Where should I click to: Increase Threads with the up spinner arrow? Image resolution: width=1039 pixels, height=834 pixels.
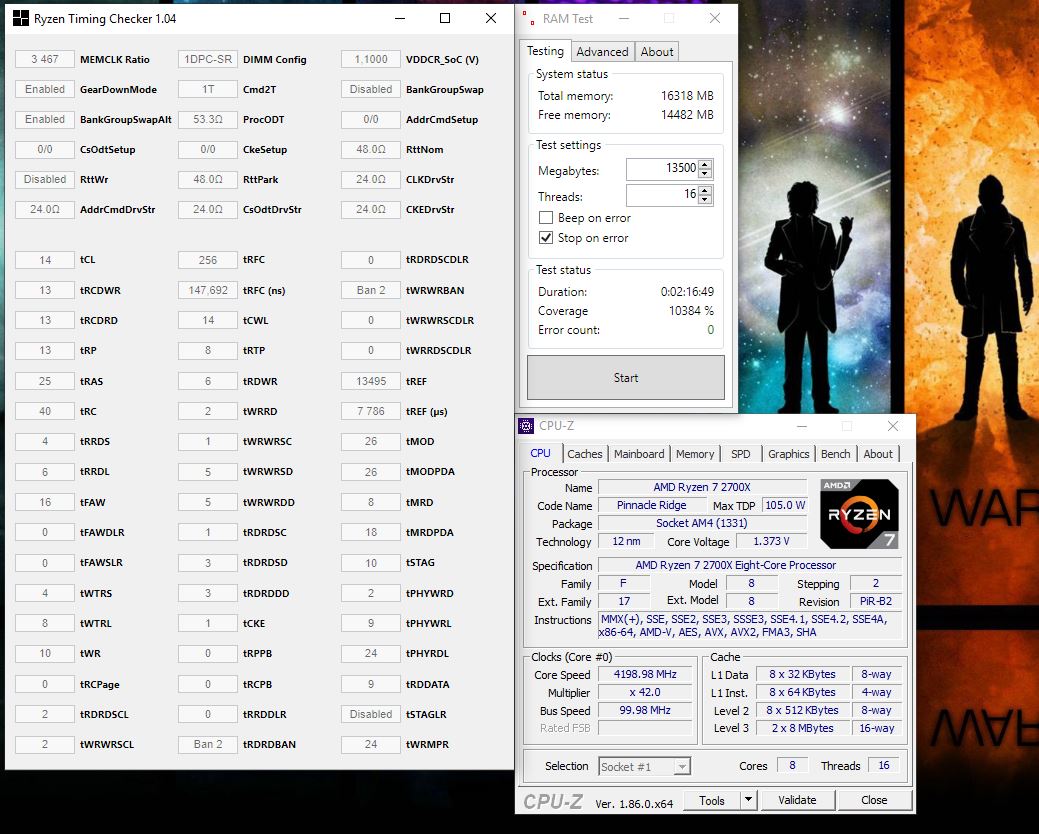coord(705,190)
